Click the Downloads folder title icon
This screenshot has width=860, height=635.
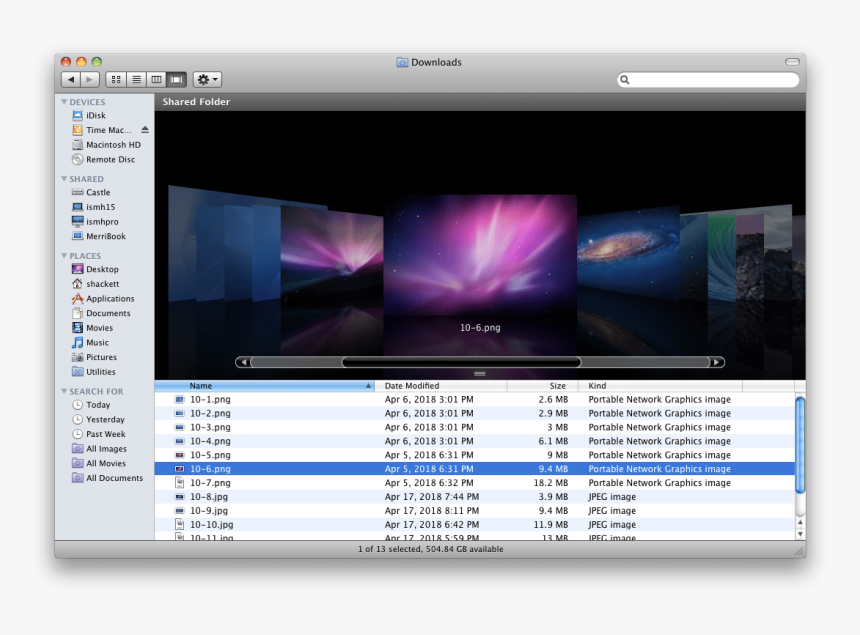point(402,63)
